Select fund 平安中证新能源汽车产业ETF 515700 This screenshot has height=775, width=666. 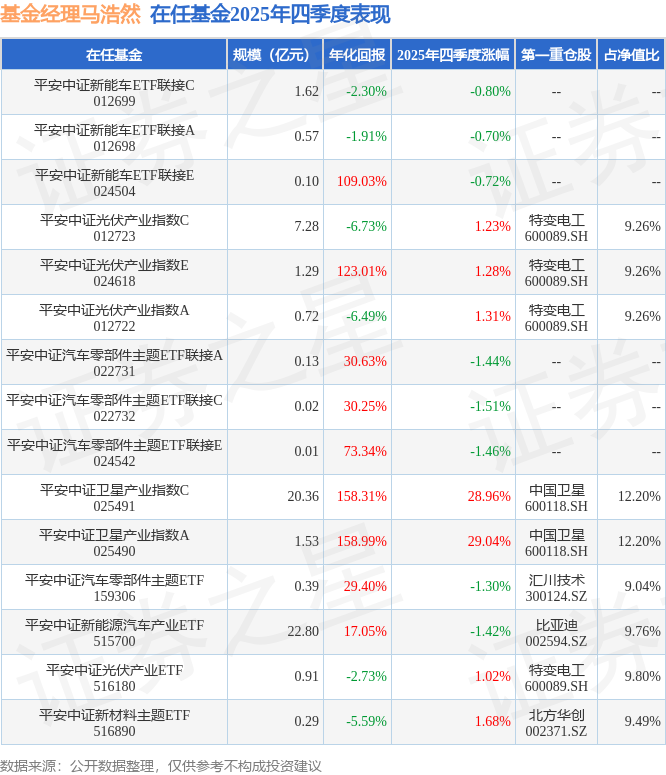[114, 632]
